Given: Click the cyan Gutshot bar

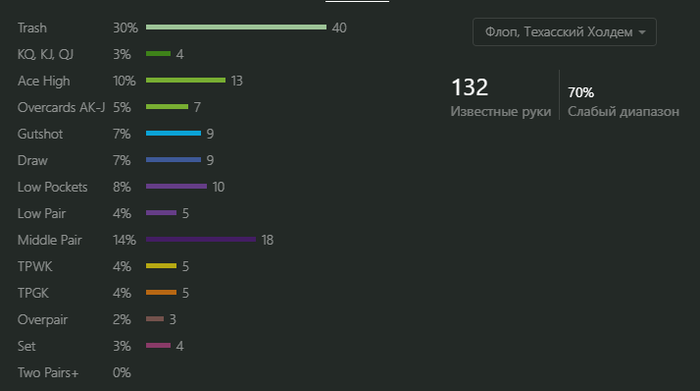Looking at the screenshot, I should tap(173, 133).
